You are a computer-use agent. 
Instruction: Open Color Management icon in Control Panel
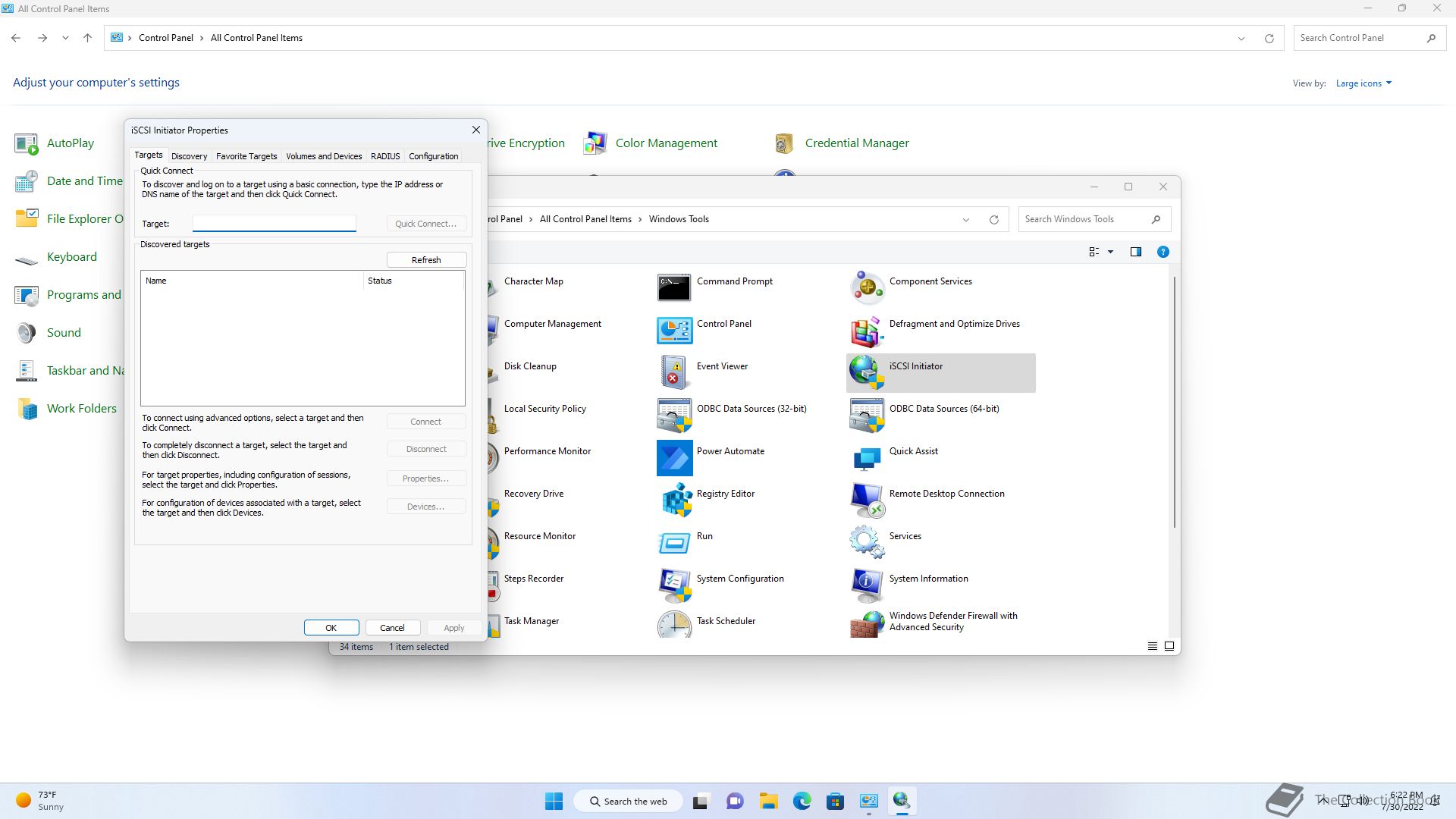pos(595,143)
